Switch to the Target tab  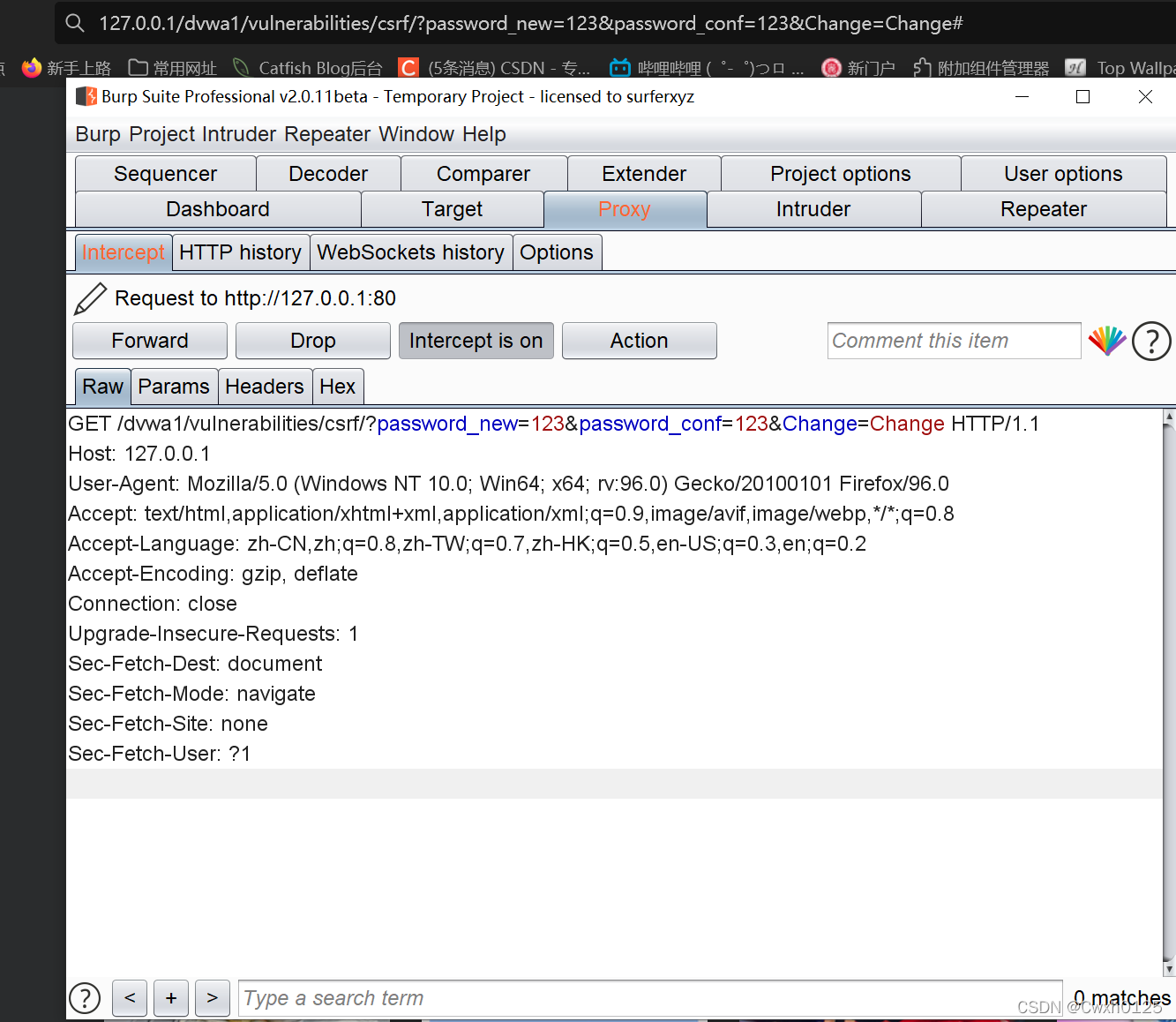pyautogui.click(x=452, y=209)
